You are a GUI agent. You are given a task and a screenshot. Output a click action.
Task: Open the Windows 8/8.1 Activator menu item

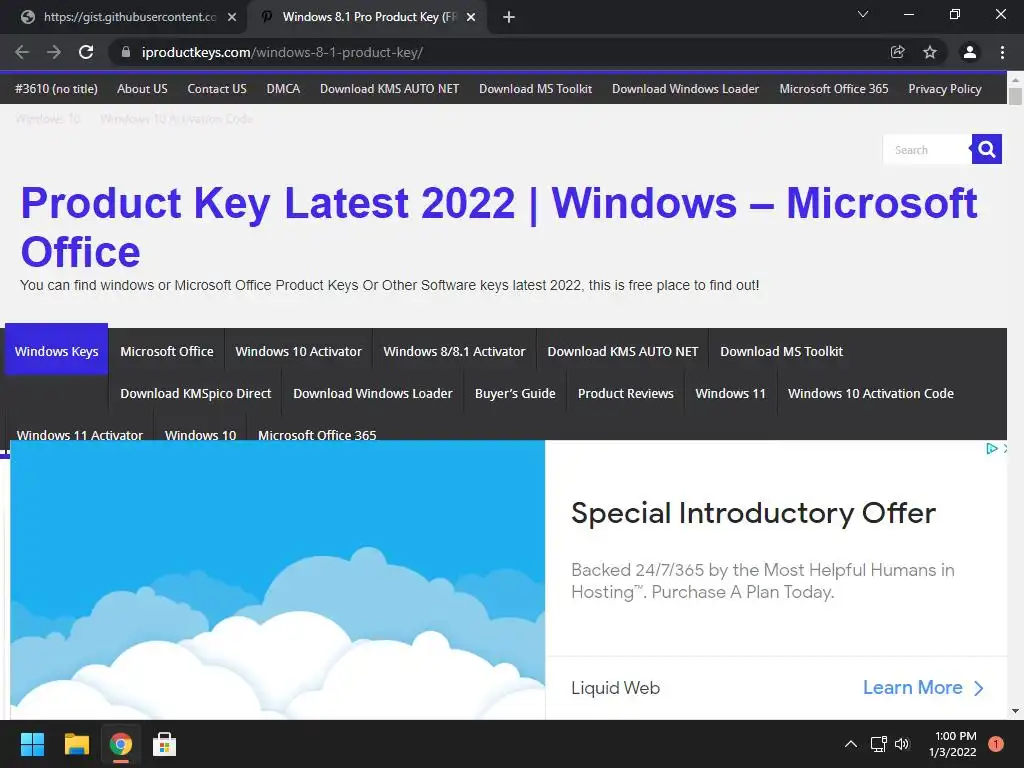click(x=455, y=351)
